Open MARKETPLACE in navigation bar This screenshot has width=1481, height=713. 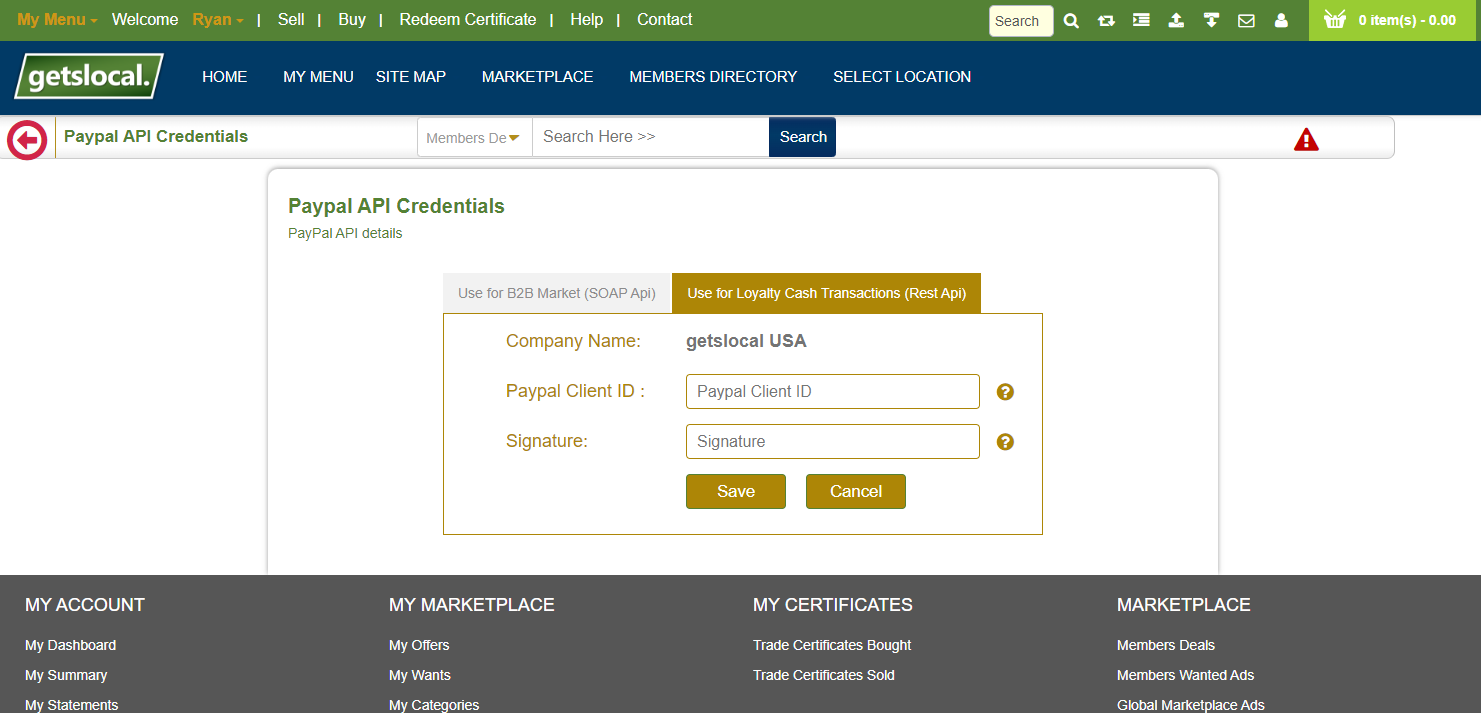[x=538, y=77]
